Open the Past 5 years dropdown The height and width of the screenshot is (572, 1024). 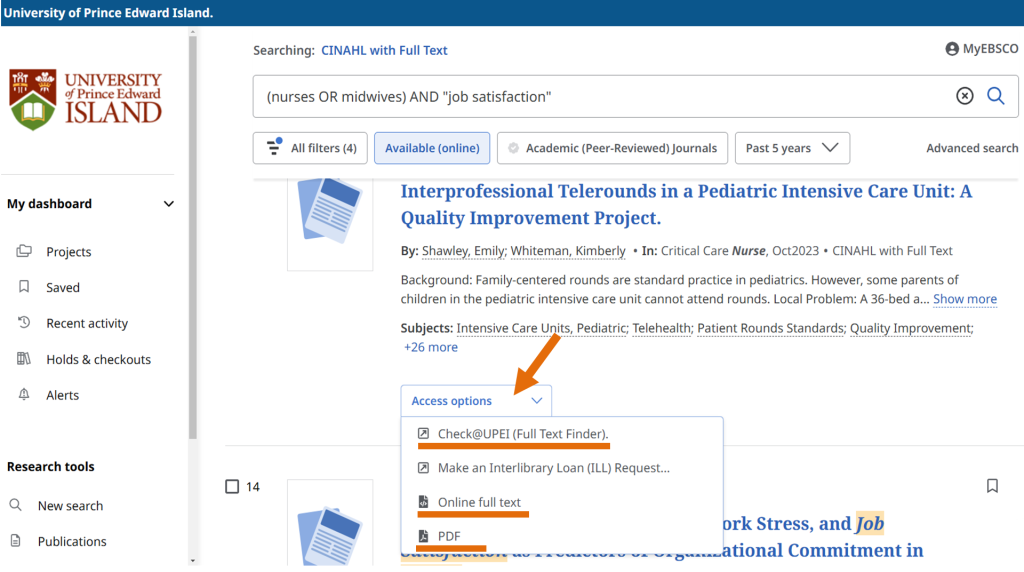click(x=792, y=148)
